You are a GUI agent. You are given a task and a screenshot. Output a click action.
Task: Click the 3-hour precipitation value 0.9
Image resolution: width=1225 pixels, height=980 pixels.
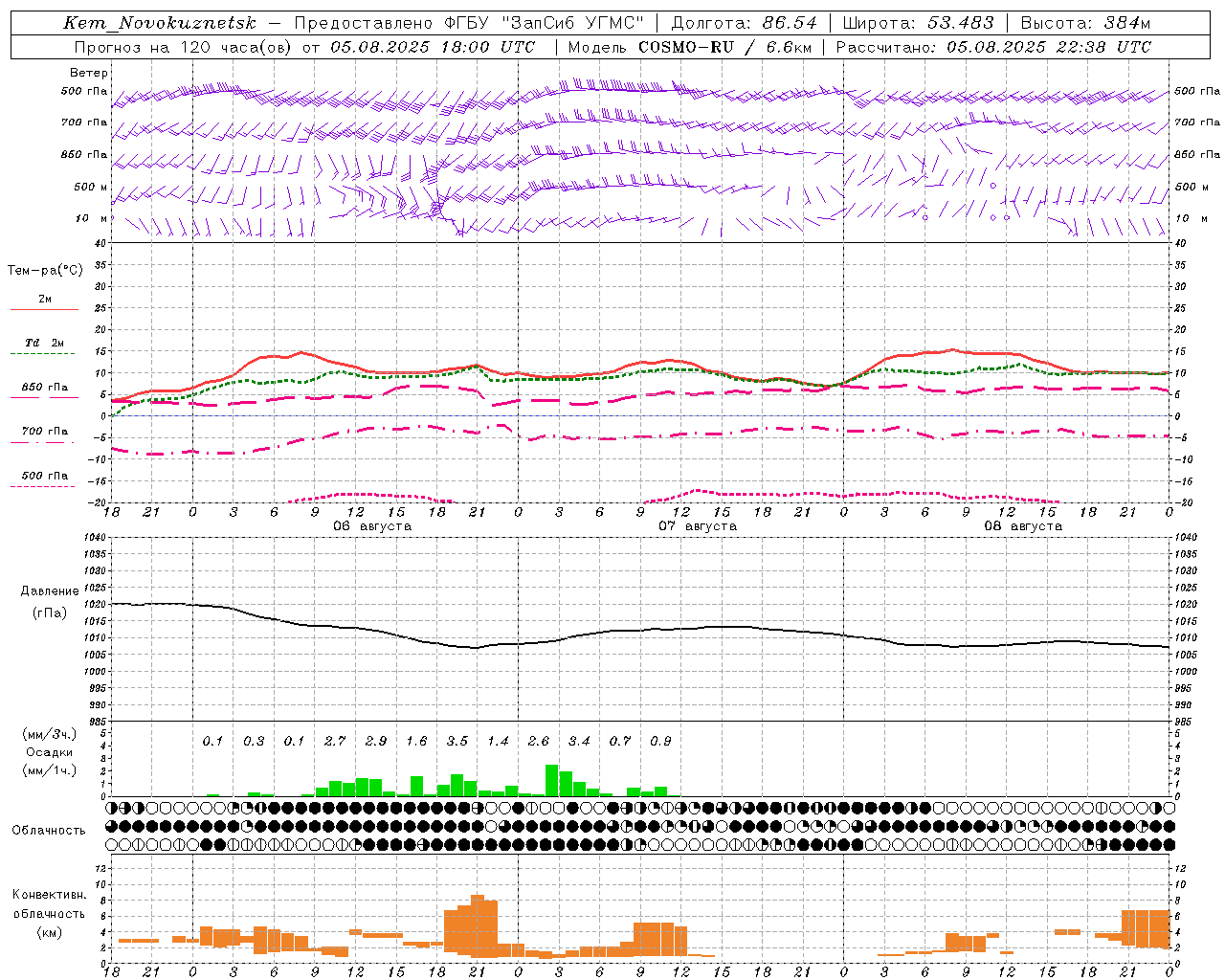[x=660, y=742]
